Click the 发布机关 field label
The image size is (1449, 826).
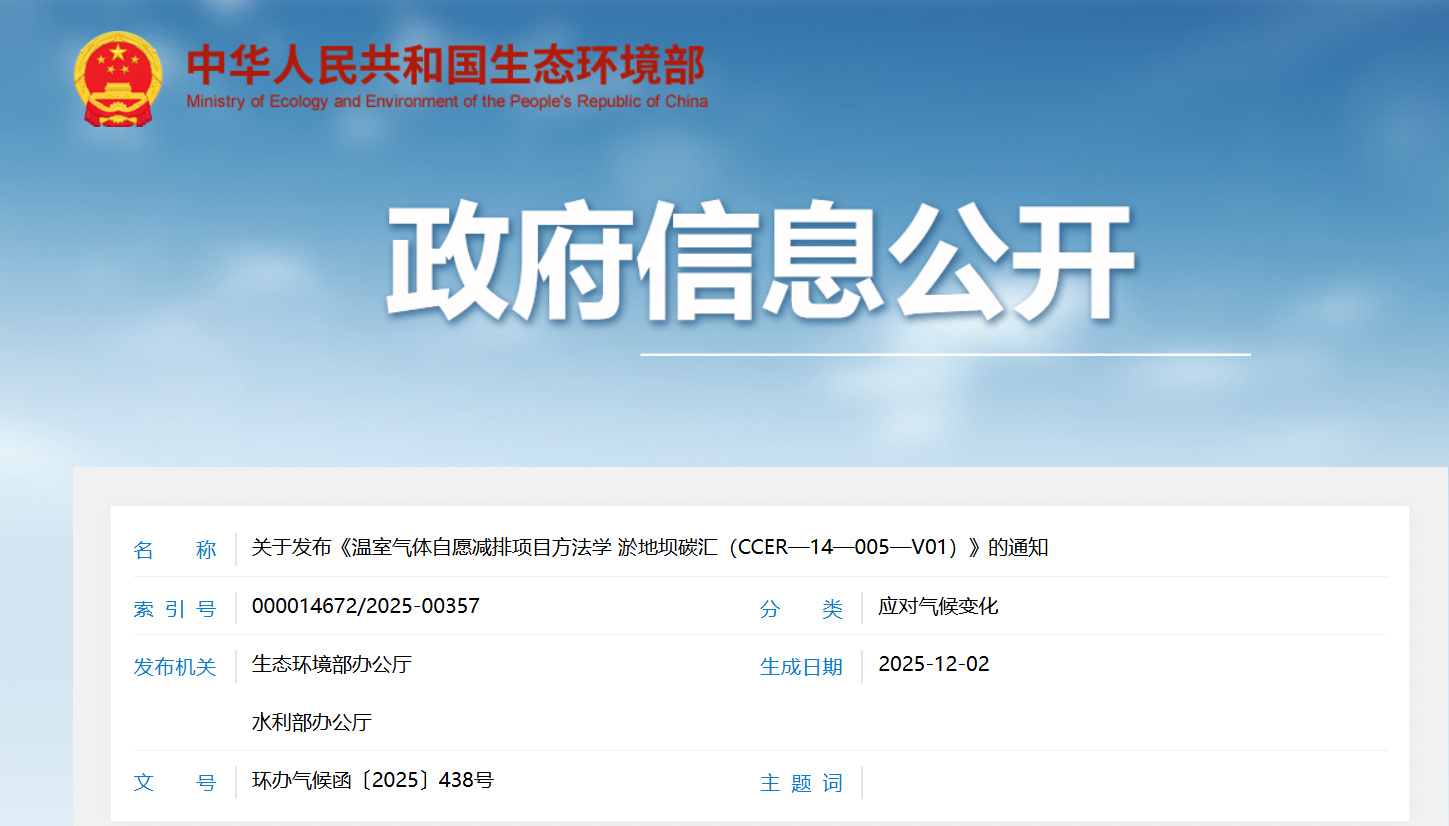175,667
